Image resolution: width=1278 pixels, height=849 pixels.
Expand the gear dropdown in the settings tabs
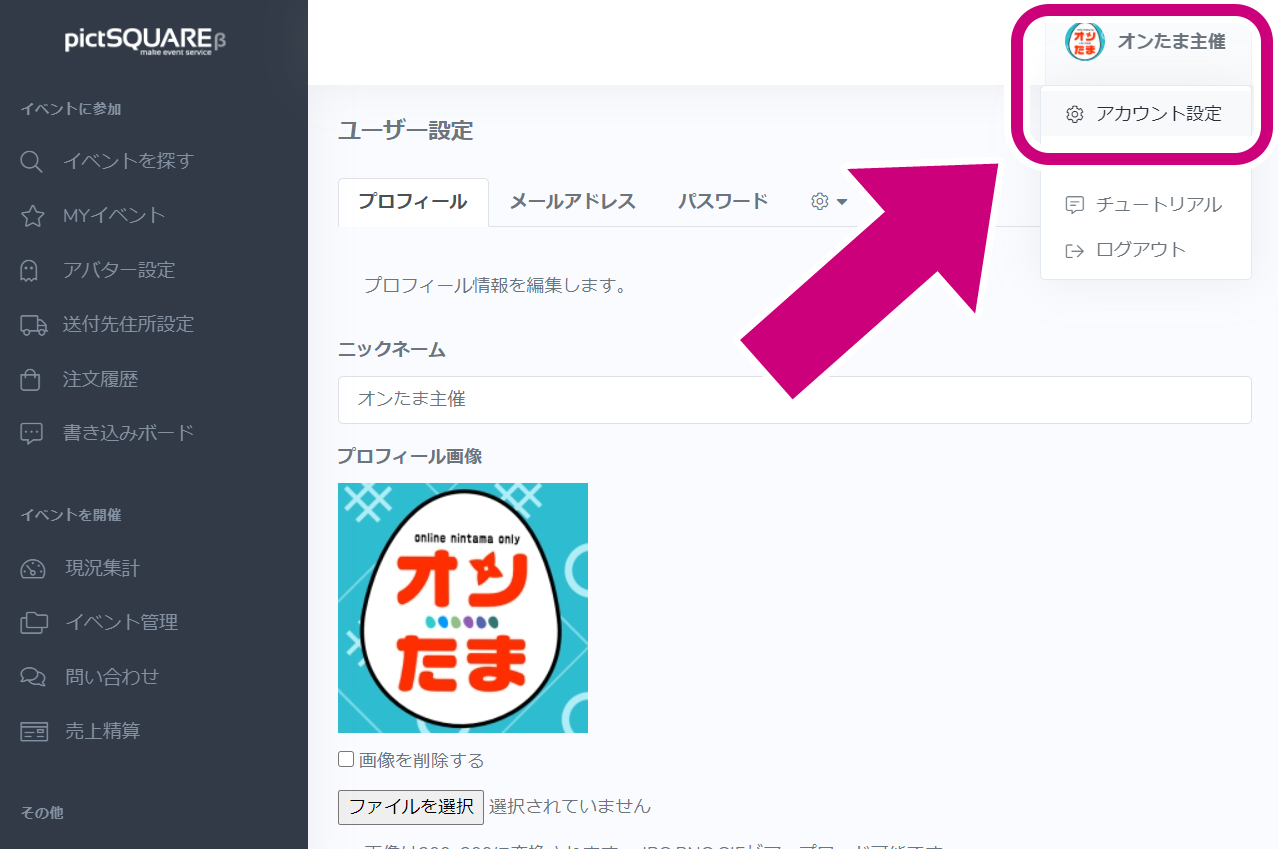click(828, 202)
